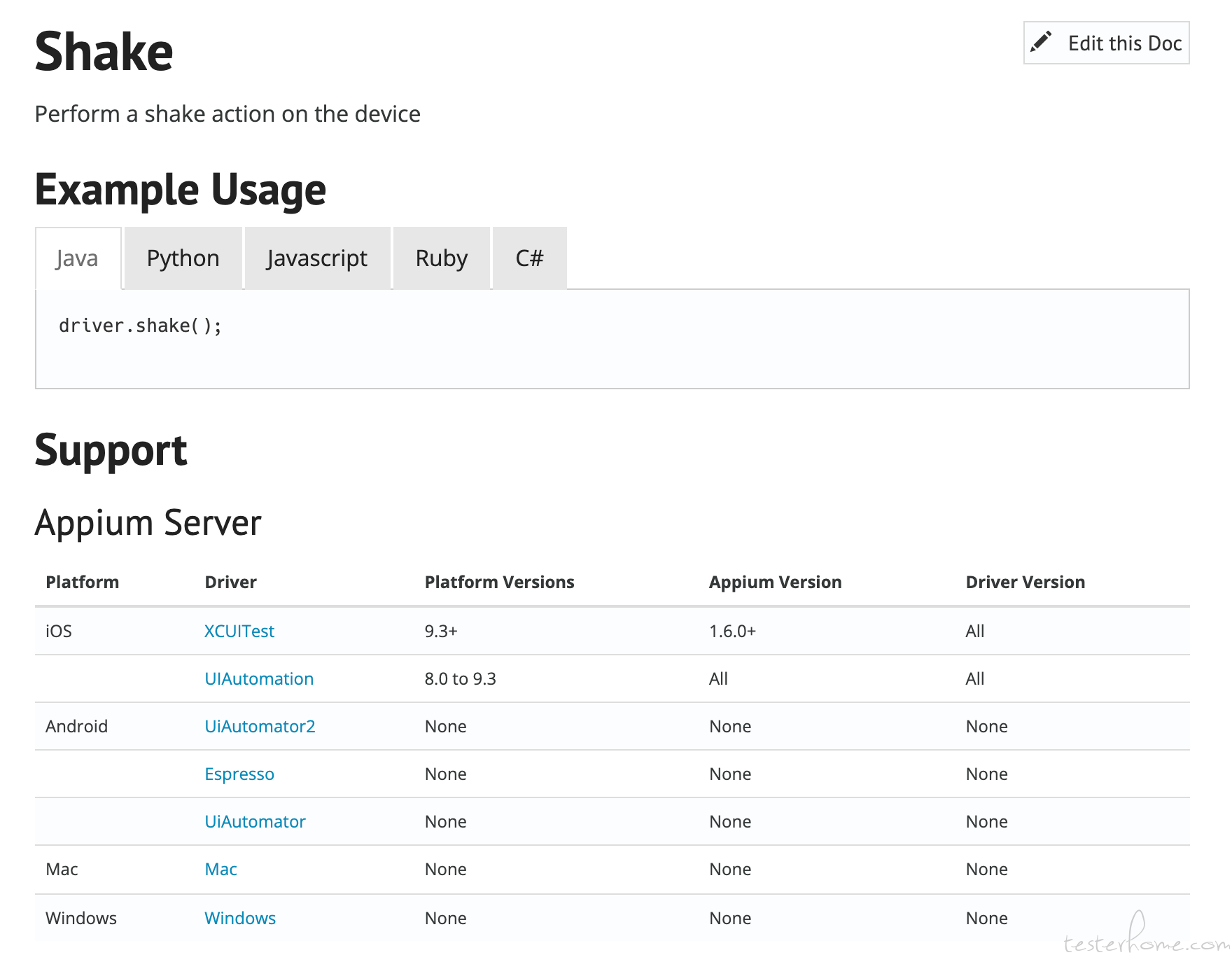Click the Driver column header
The height and width of the screenshot is (969, 1232).
(230, 582)
